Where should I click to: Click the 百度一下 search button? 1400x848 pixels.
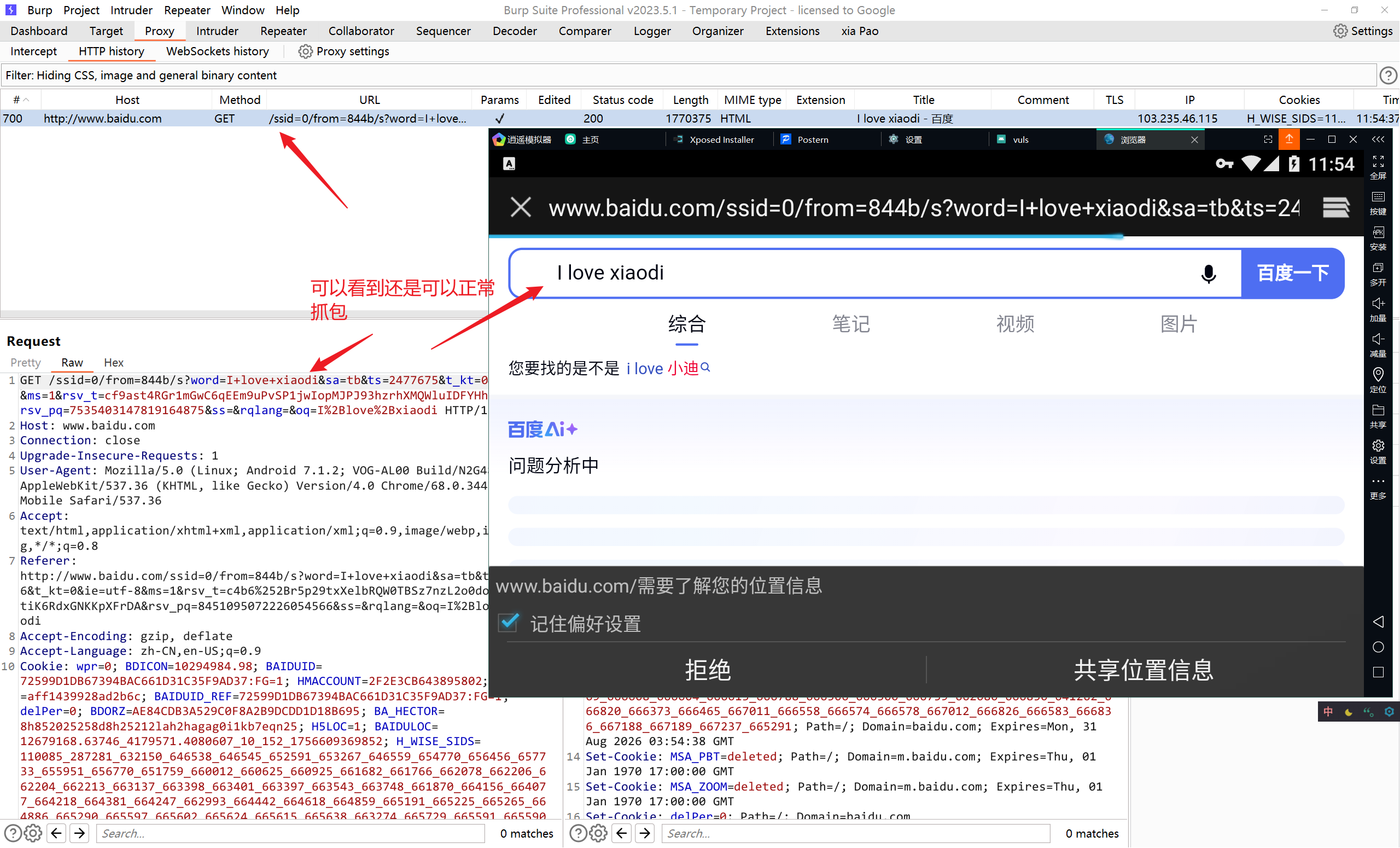tap(1292, 274)
